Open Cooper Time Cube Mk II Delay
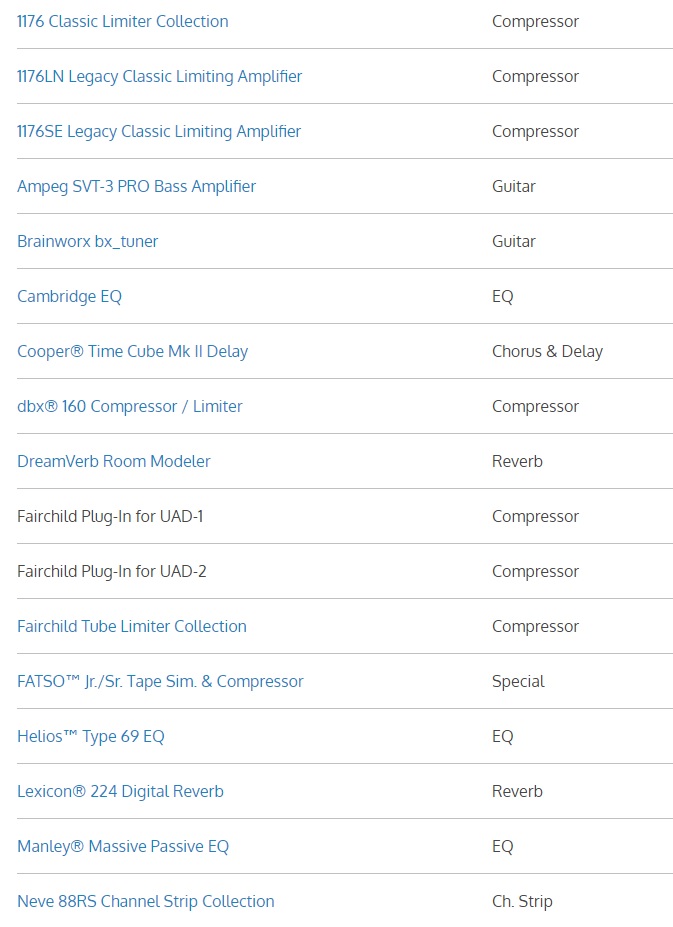The image size is (673, 927). tap(132, 351)
